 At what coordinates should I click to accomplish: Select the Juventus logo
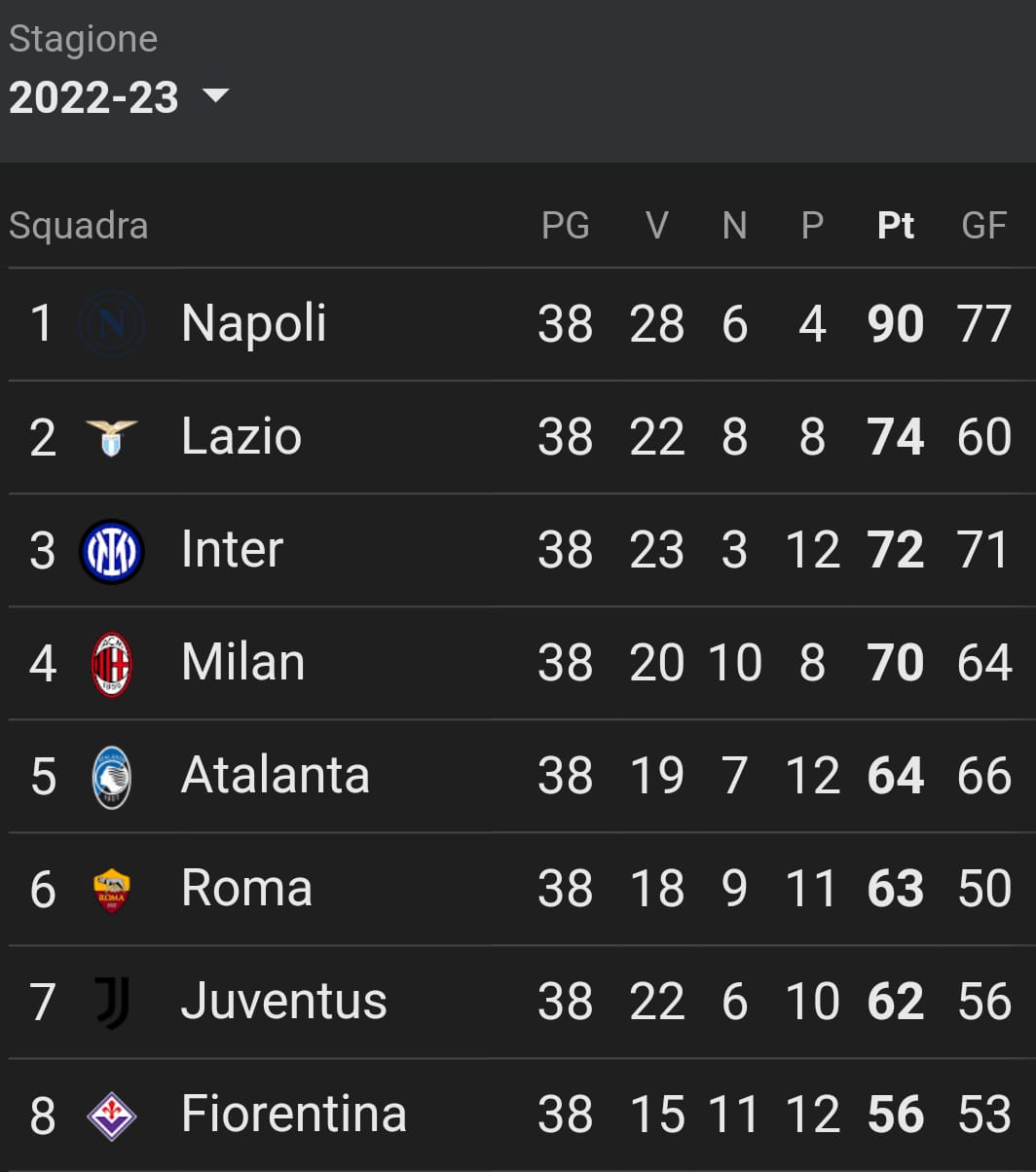click(112, 1003)
